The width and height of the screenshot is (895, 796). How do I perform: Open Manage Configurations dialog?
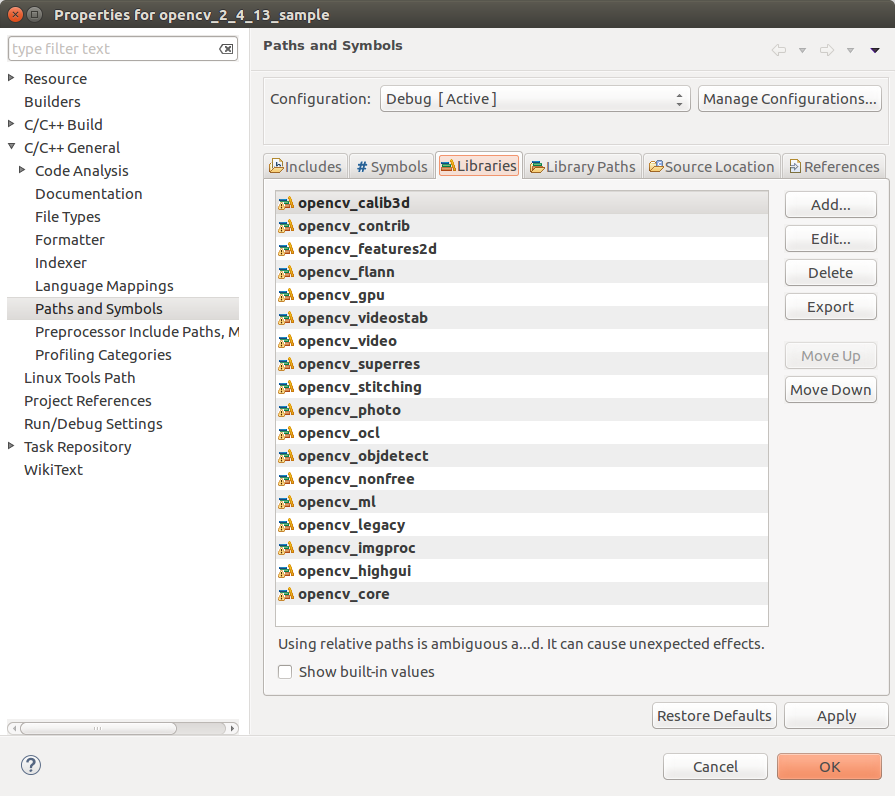[x=789, y=99]
